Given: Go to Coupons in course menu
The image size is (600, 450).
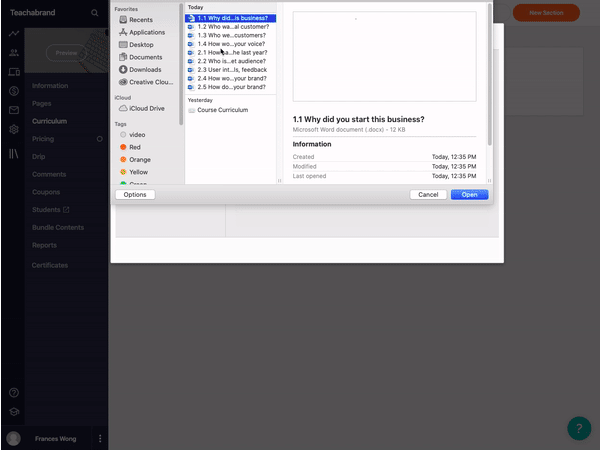Looking at the screenshot, I should click(x=46, y=192).
